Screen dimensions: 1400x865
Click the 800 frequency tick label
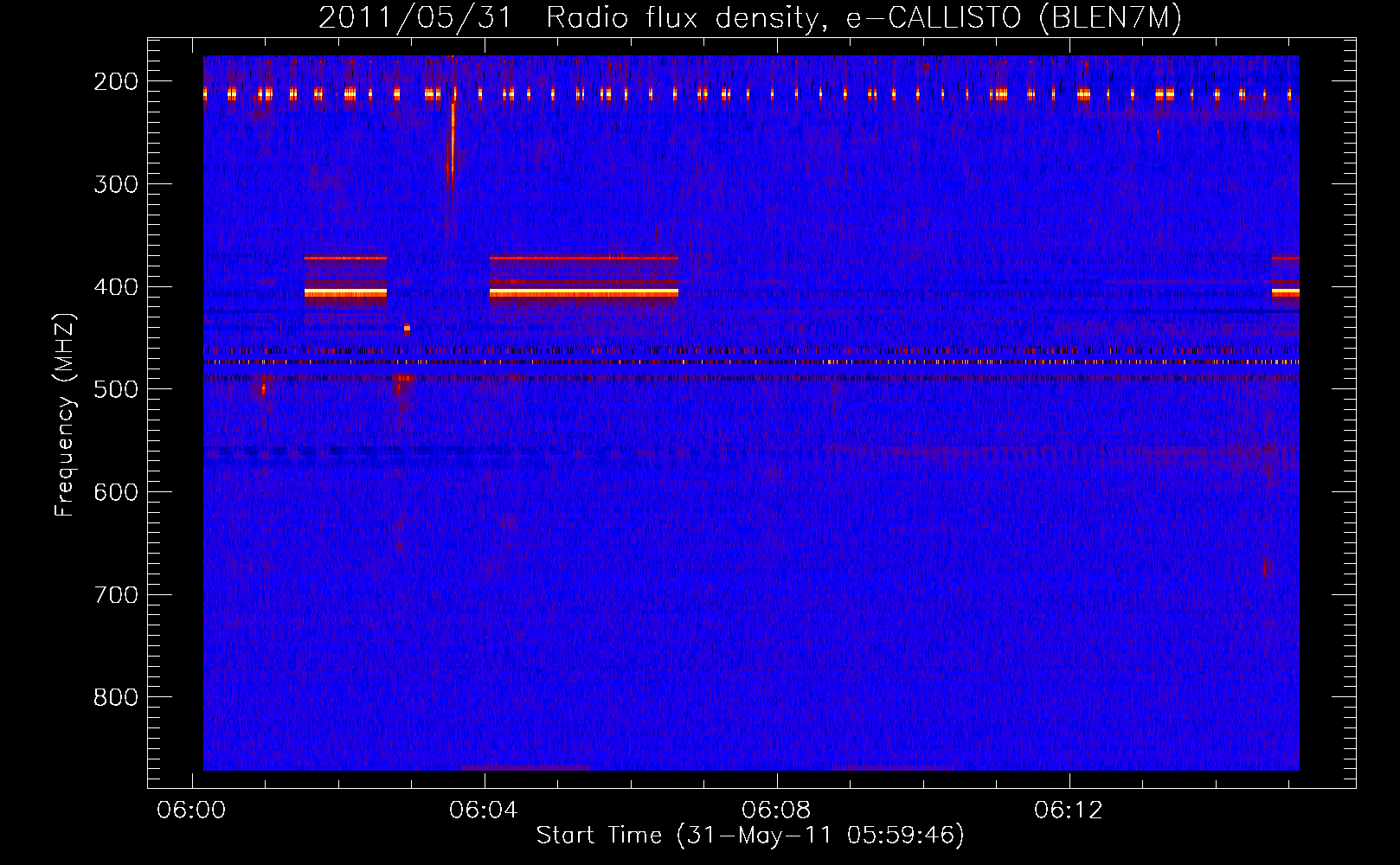coord(116,697)
